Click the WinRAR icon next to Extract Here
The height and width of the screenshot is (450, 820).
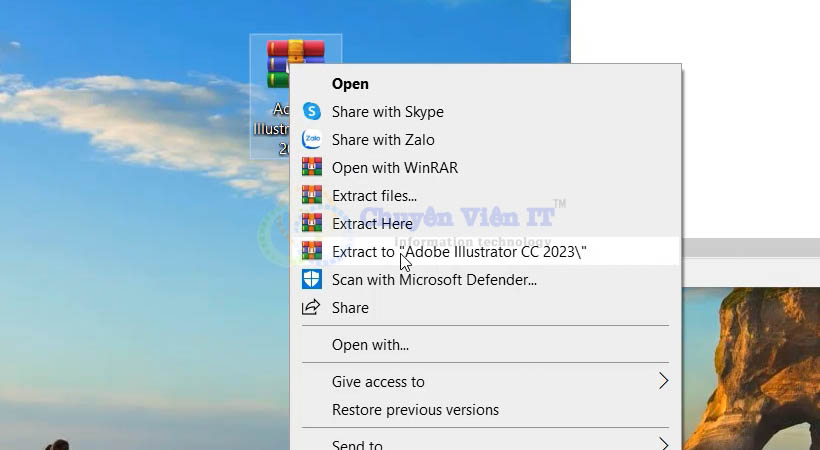click(x=312, y=224)
